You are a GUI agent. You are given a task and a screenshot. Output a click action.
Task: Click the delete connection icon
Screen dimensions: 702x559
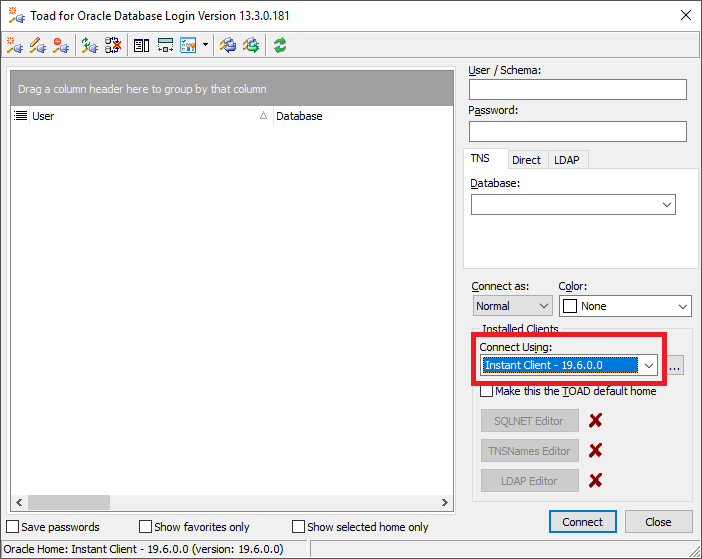(x=61, y=45)
